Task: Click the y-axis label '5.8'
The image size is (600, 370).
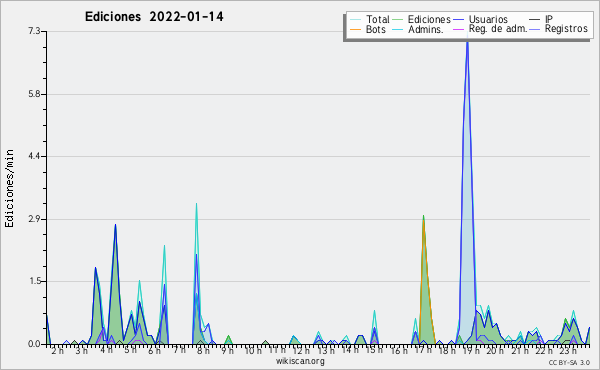Action: coord(34,94)
